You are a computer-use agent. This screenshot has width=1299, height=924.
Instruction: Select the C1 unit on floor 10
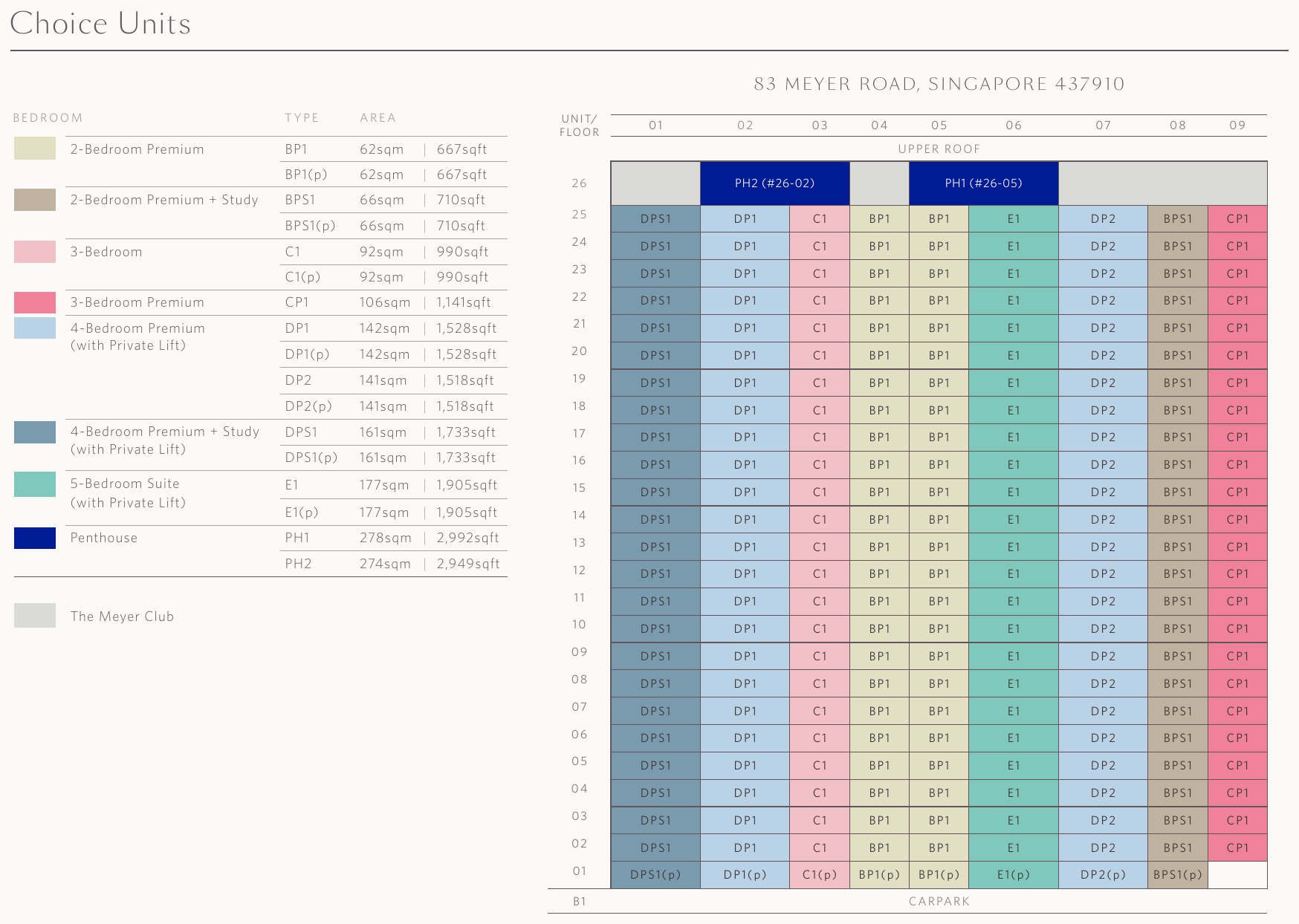click(820, 629)
